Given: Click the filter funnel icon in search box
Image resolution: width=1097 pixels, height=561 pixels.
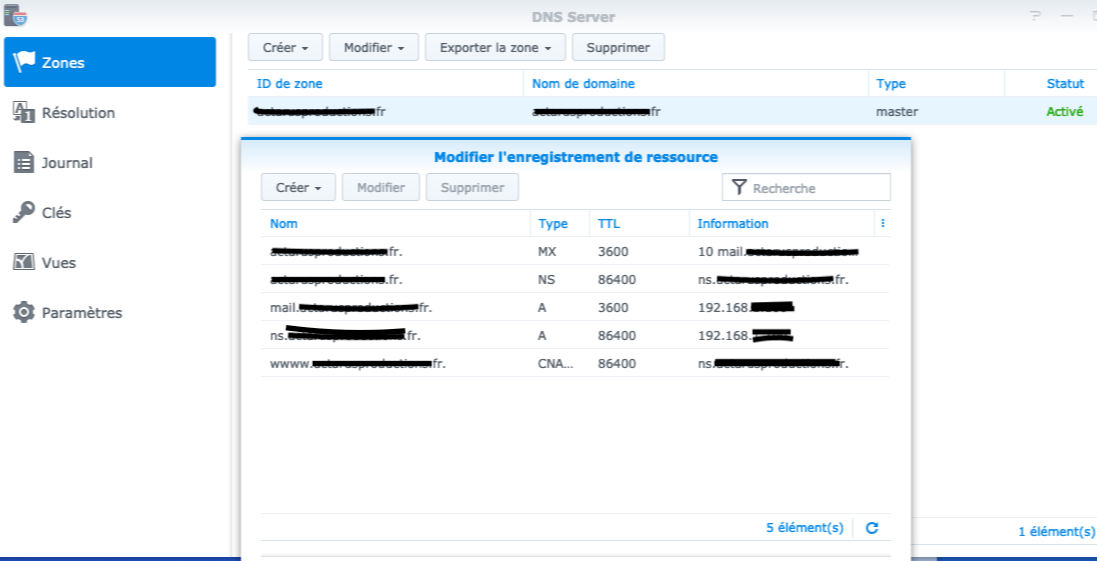Looking at the screenshot, I should [739, 187].
